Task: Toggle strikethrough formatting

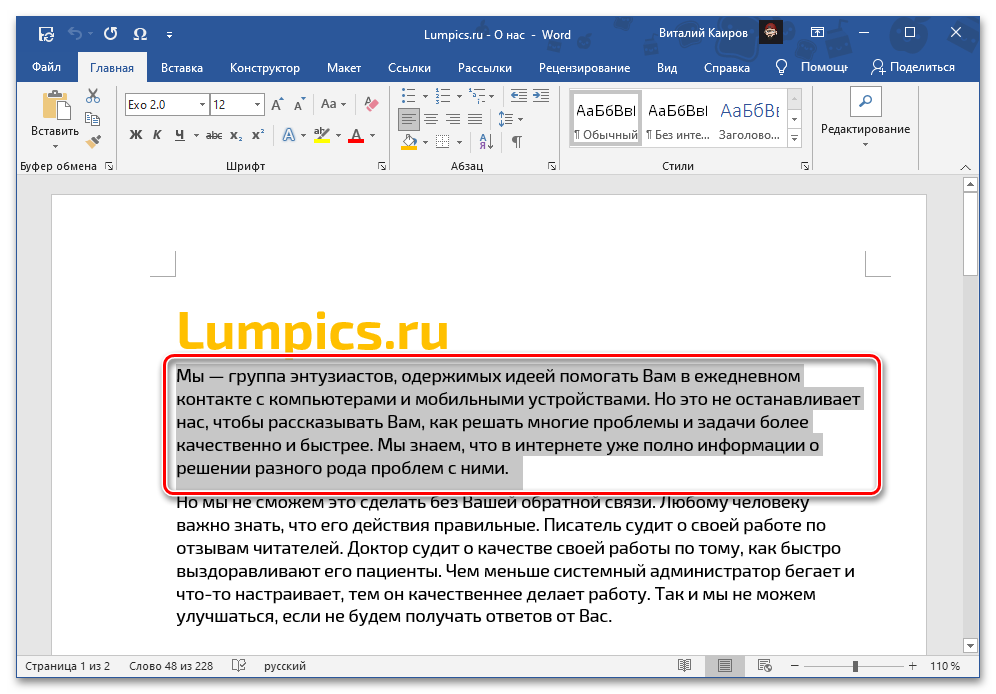Action: [x=214, y=135]
